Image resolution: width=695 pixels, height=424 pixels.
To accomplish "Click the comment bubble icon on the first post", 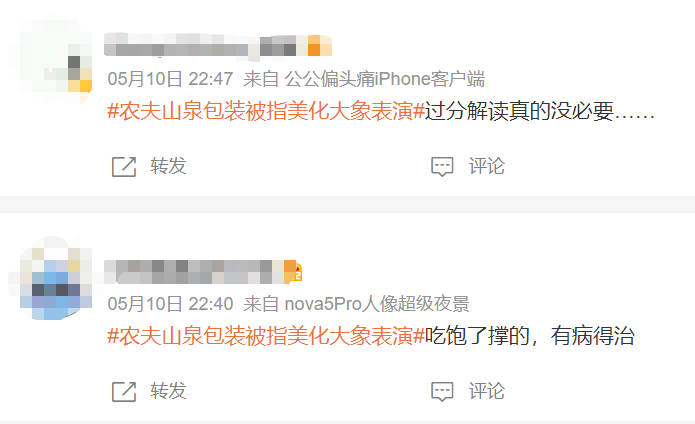I will coord(442,167).
